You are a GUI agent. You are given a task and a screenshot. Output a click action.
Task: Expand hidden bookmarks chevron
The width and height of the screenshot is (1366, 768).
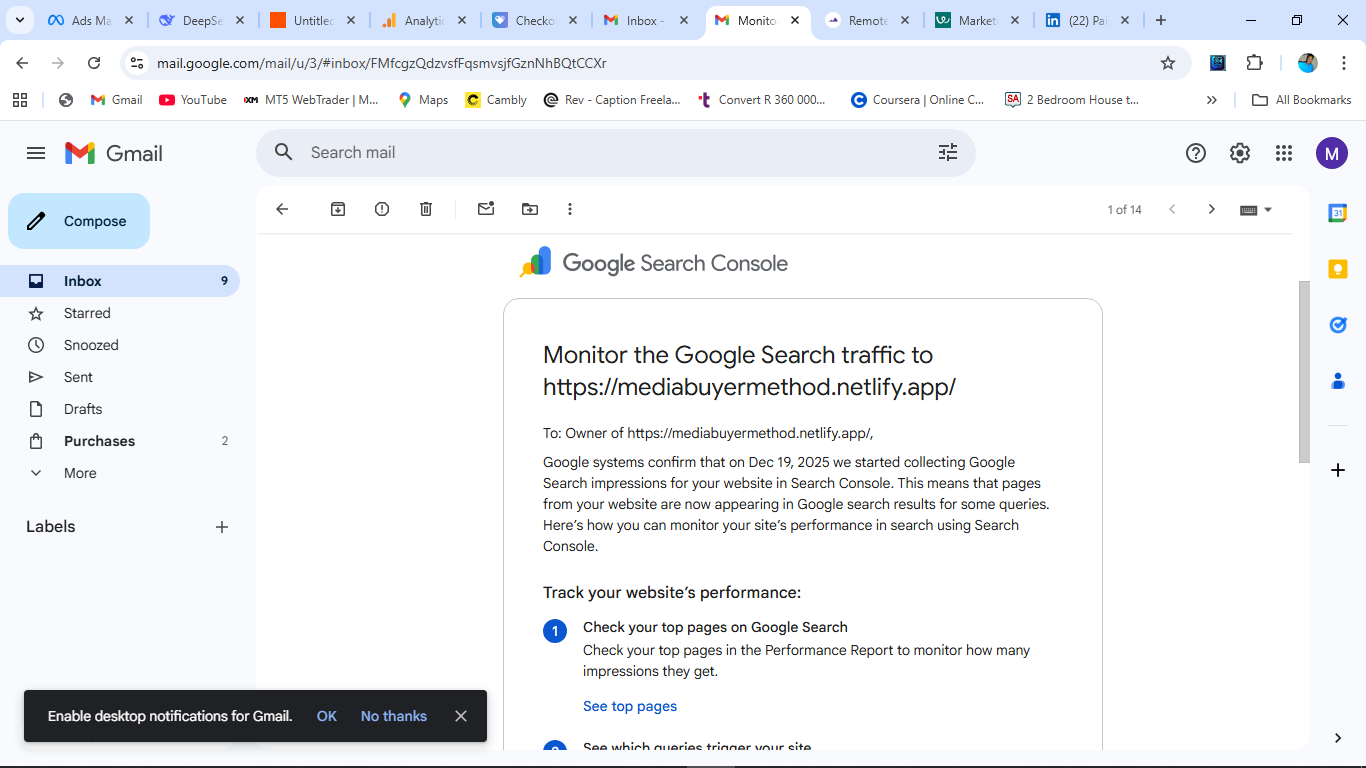[1212, 100]
